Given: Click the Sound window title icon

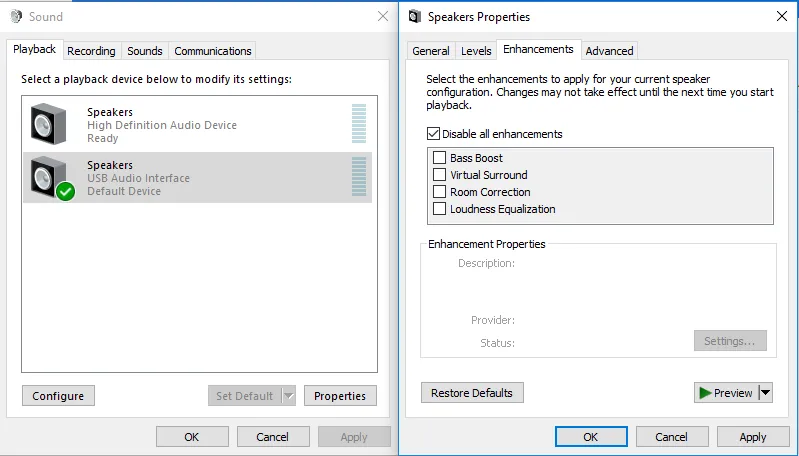Looking at the screenshot, I should [15, 16].
